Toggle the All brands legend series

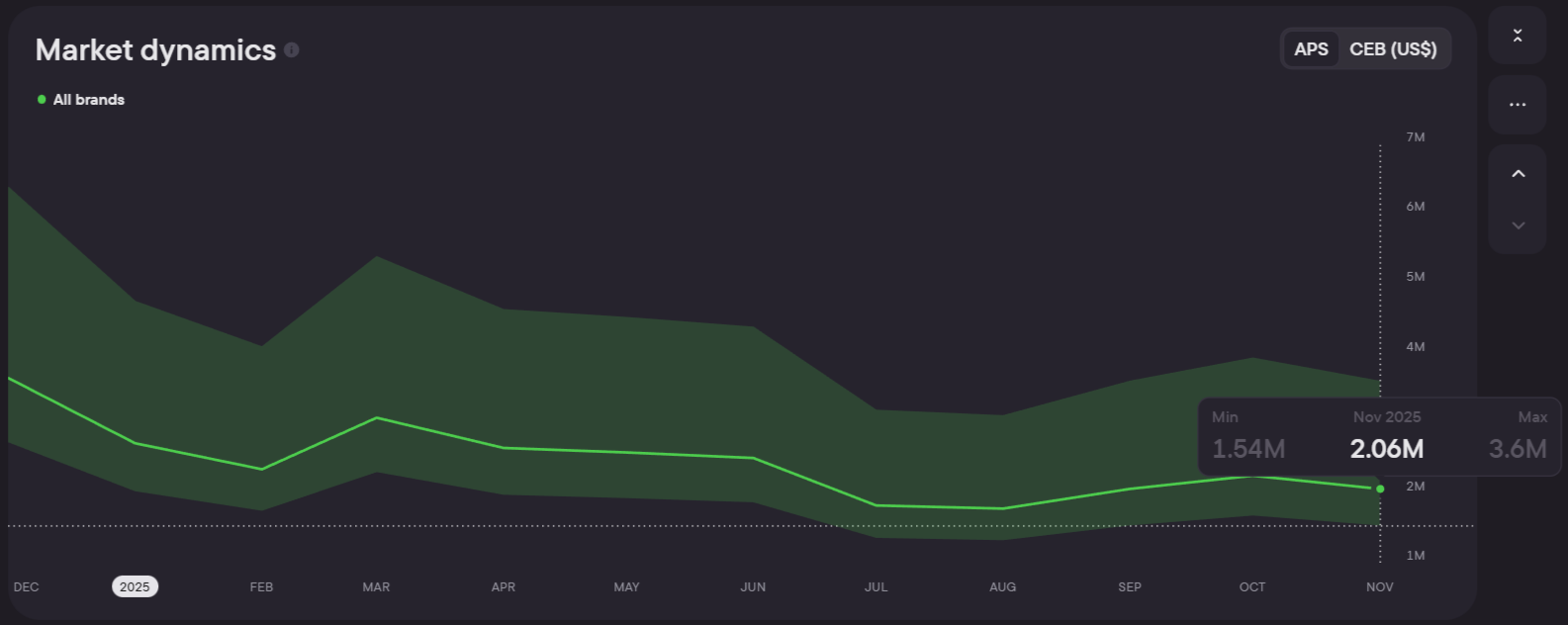click(x=88, y=100)
